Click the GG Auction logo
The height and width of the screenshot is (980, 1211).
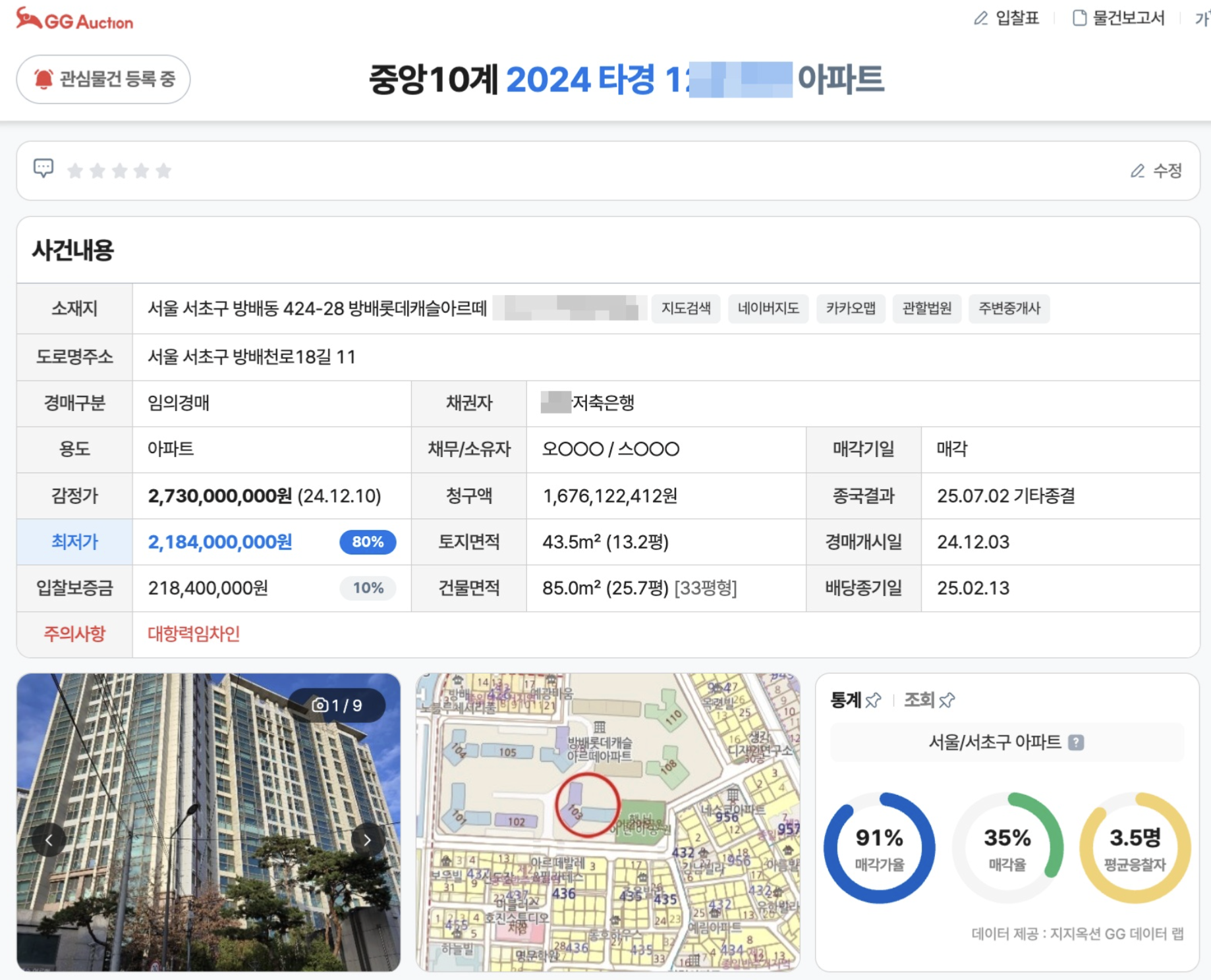click(74, 20)
